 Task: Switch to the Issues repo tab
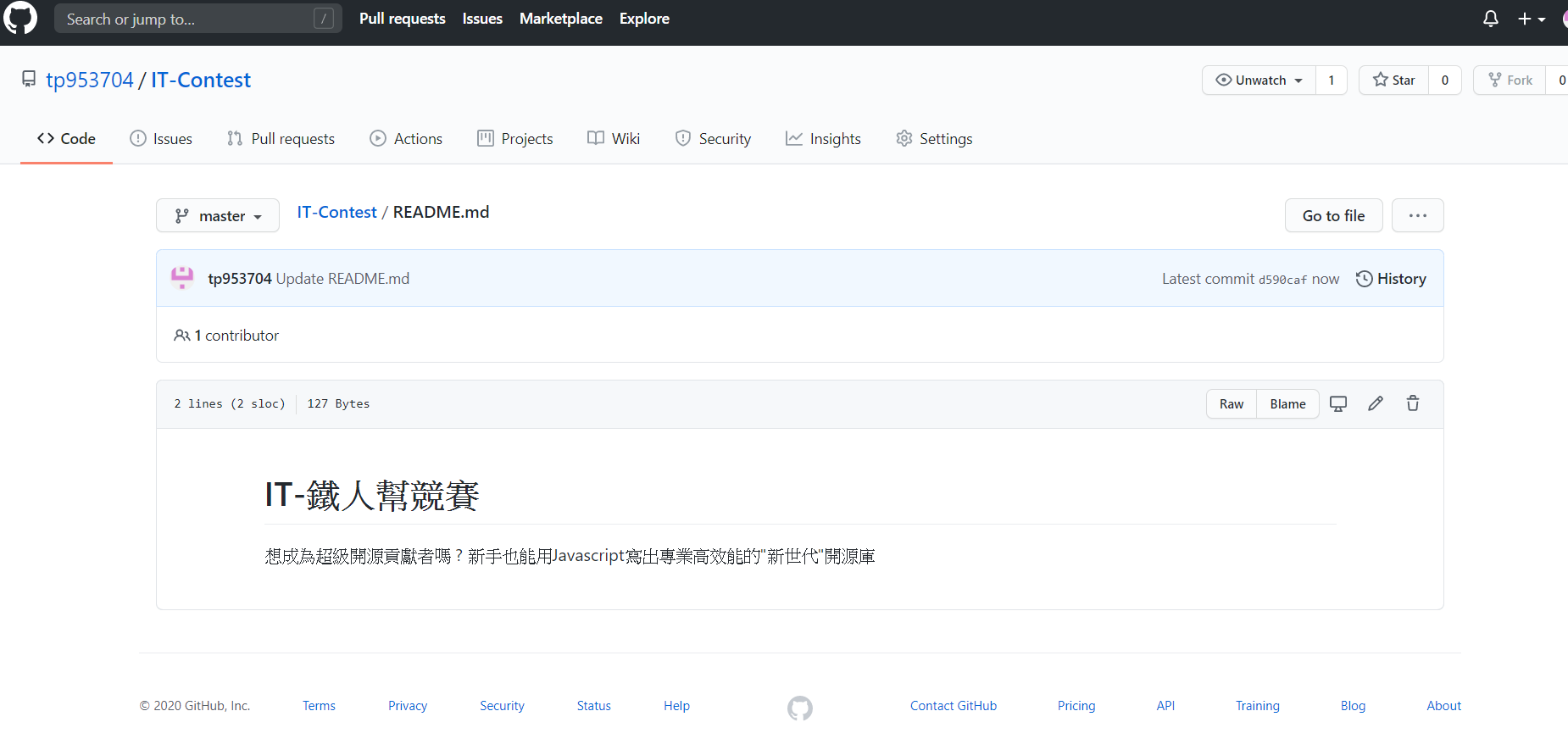[x=161, y=138]
